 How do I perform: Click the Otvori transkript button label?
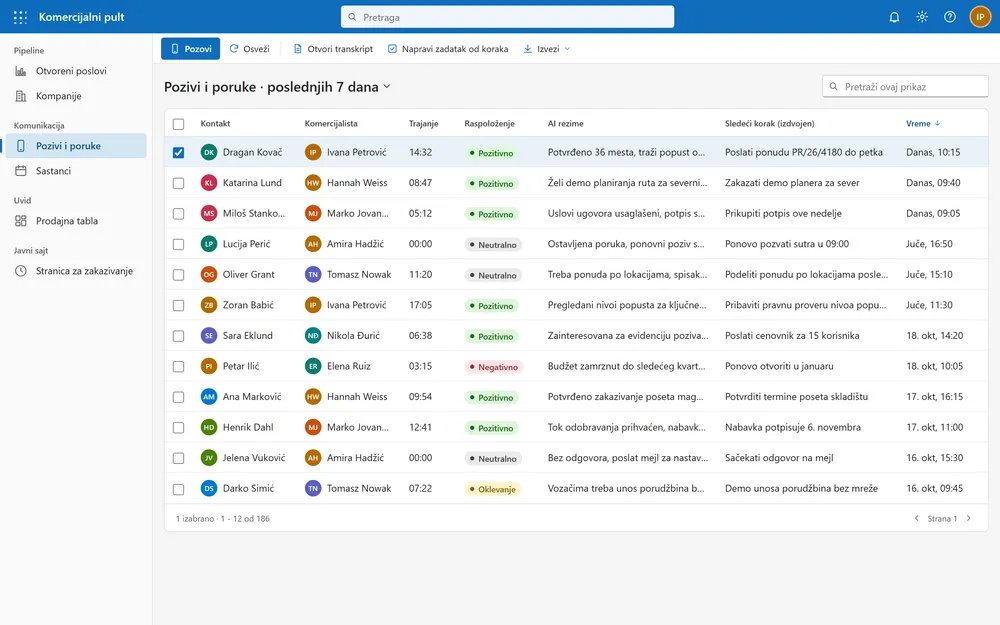point(340,48)
